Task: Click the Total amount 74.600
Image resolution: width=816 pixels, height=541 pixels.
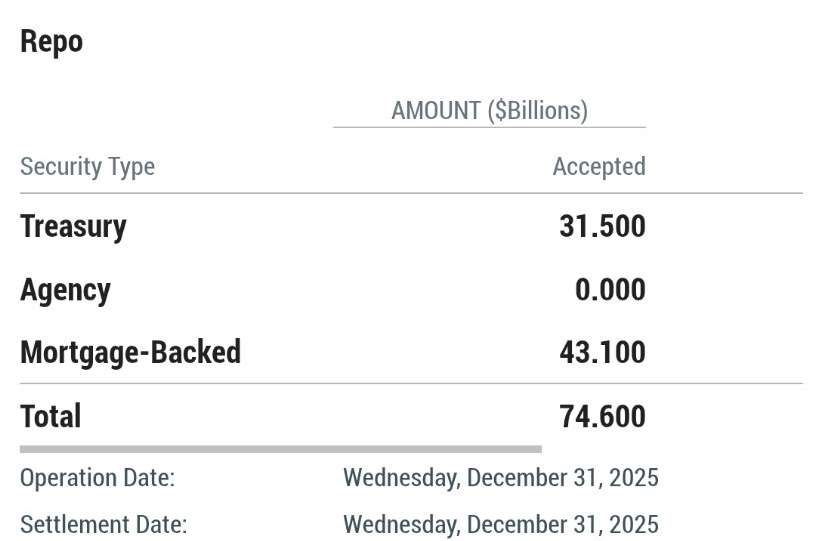Action: coord(602,416)
